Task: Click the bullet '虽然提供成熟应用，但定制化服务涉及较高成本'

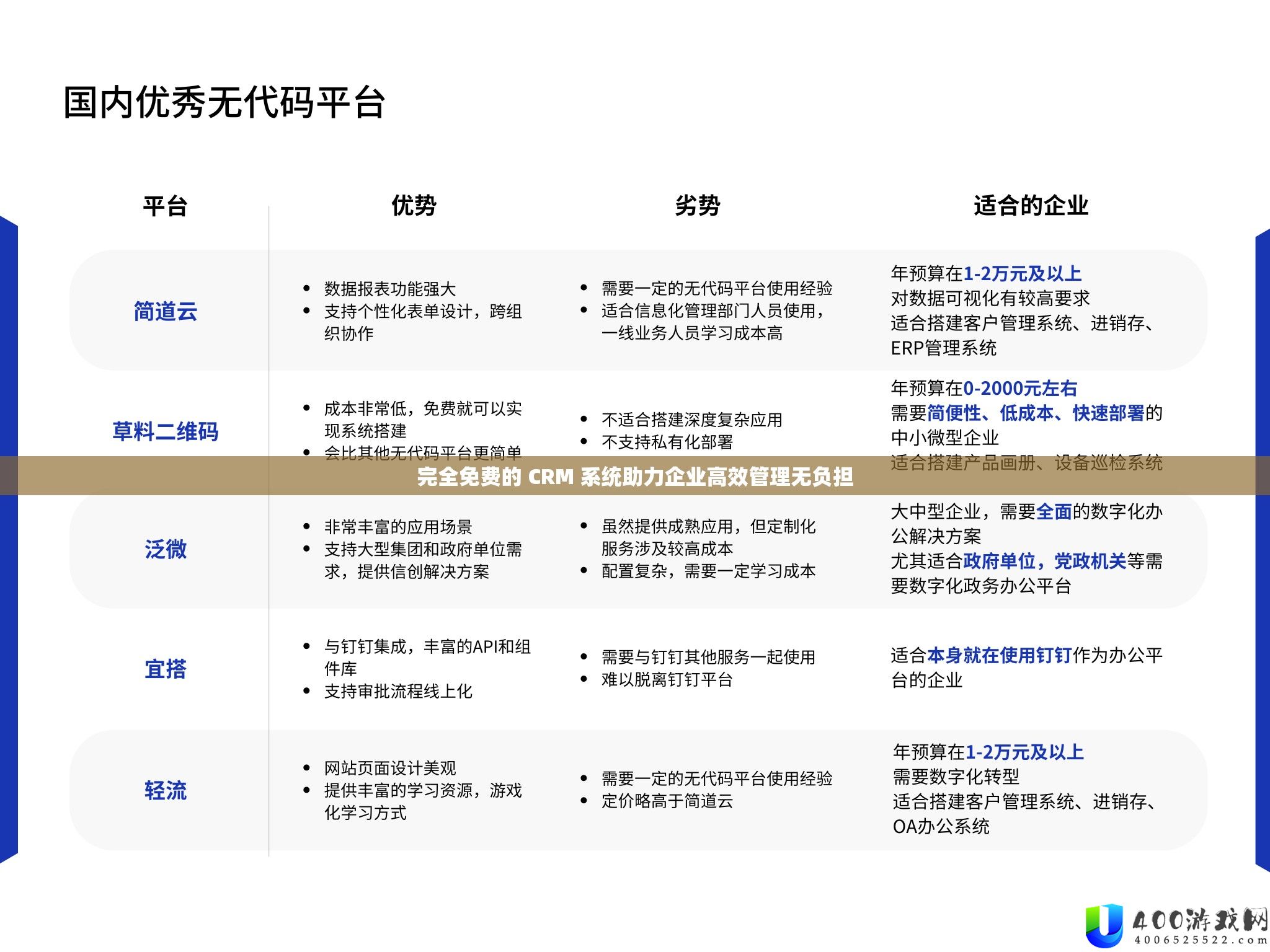Action: pos(709,537)
